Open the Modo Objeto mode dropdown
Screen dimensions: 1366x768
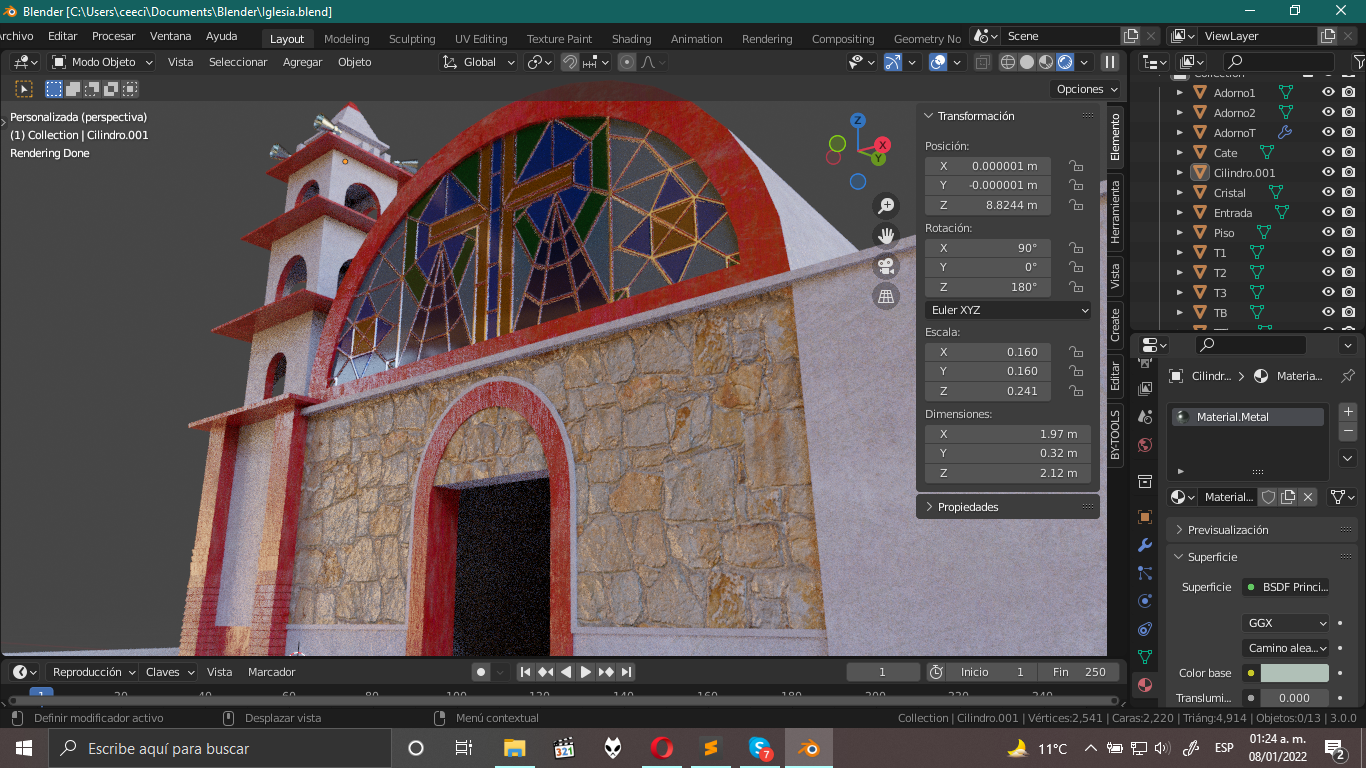(103, 62)
